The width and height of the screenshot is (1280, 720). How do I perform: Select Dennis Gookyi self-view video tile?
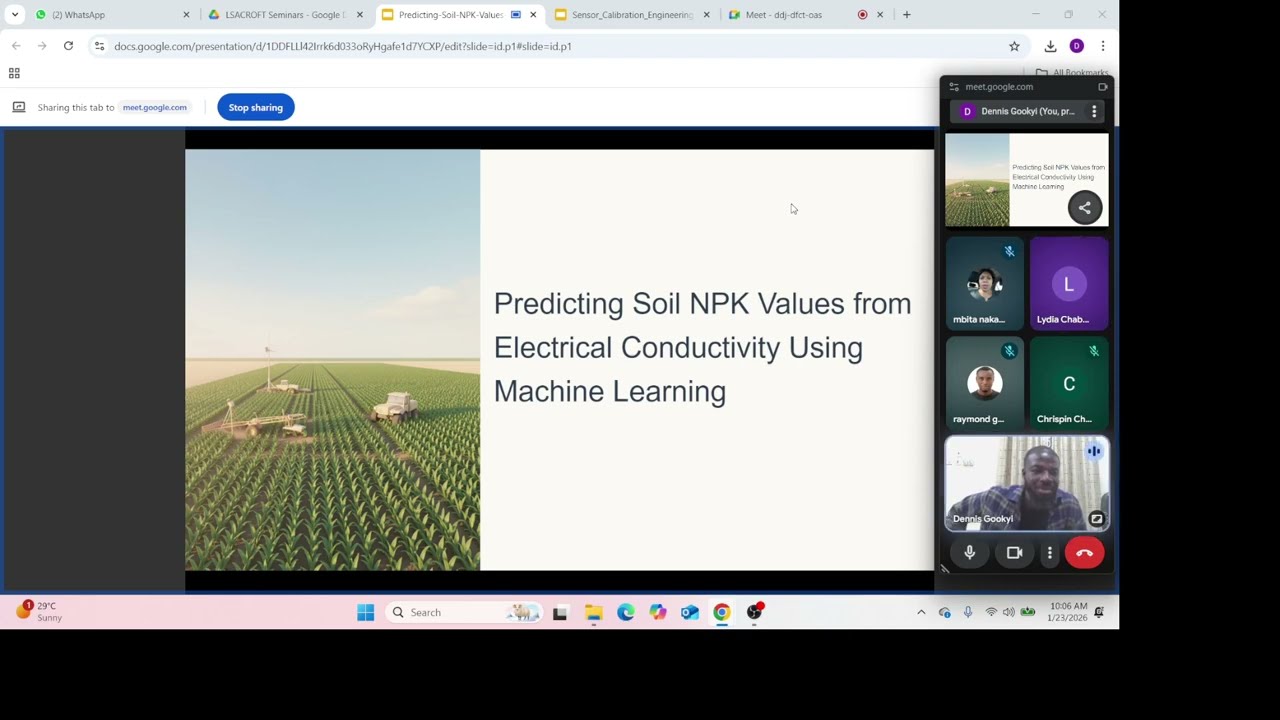coord(1027,483)
